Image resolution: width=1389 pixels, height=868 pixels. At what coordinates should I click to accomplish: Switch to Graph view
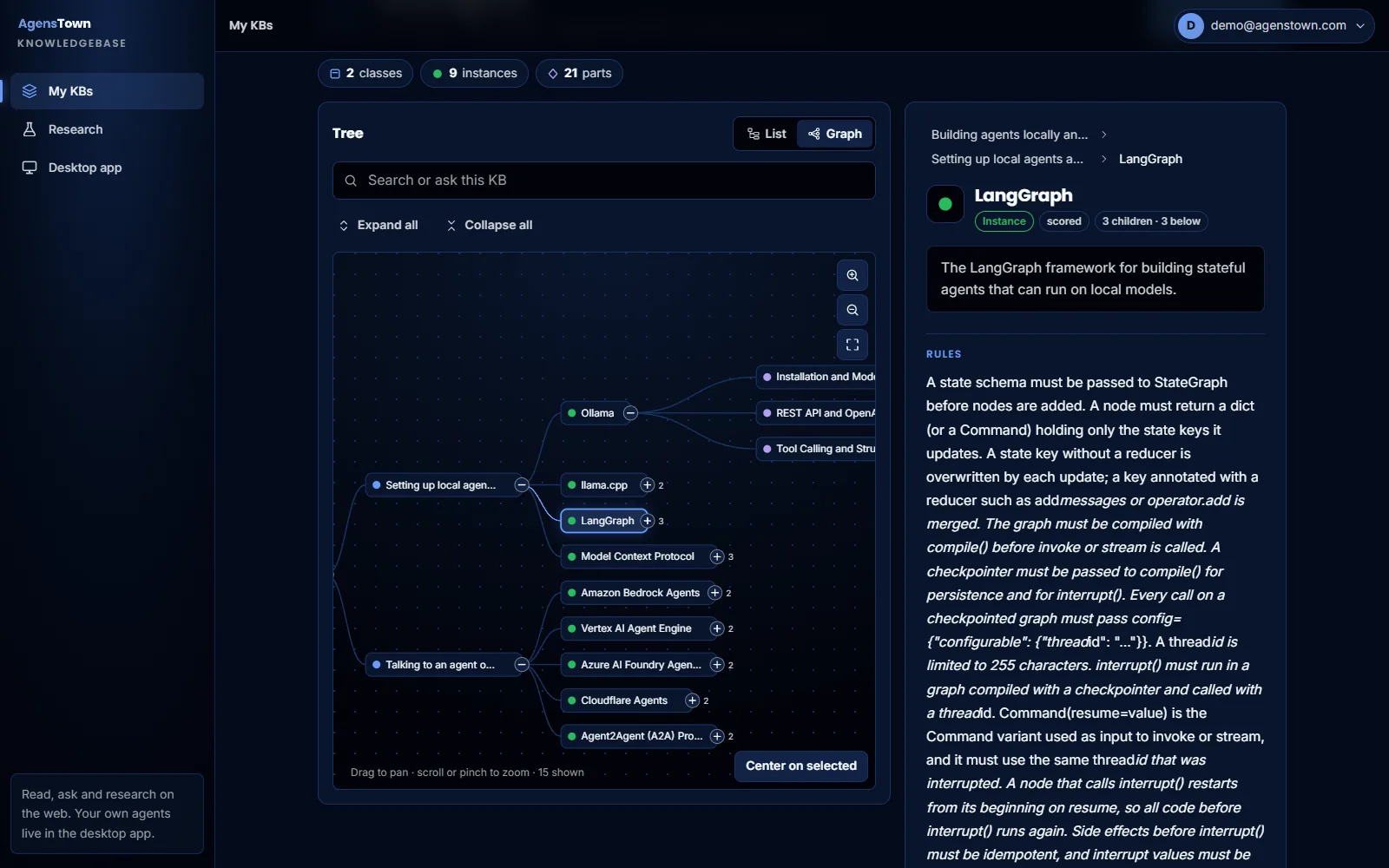[x=835, y=134]
